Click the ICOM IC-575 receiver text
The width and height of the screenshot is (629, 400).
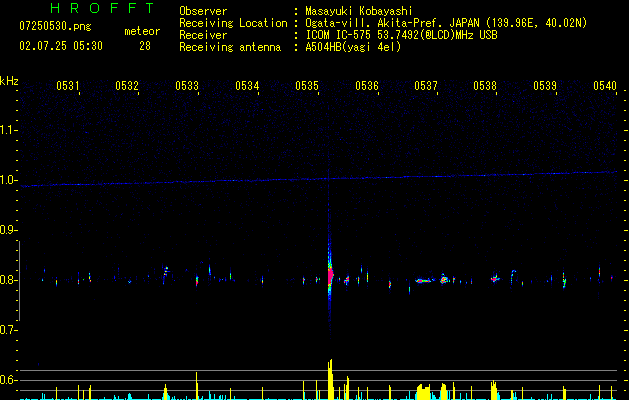tap(401, 35)
